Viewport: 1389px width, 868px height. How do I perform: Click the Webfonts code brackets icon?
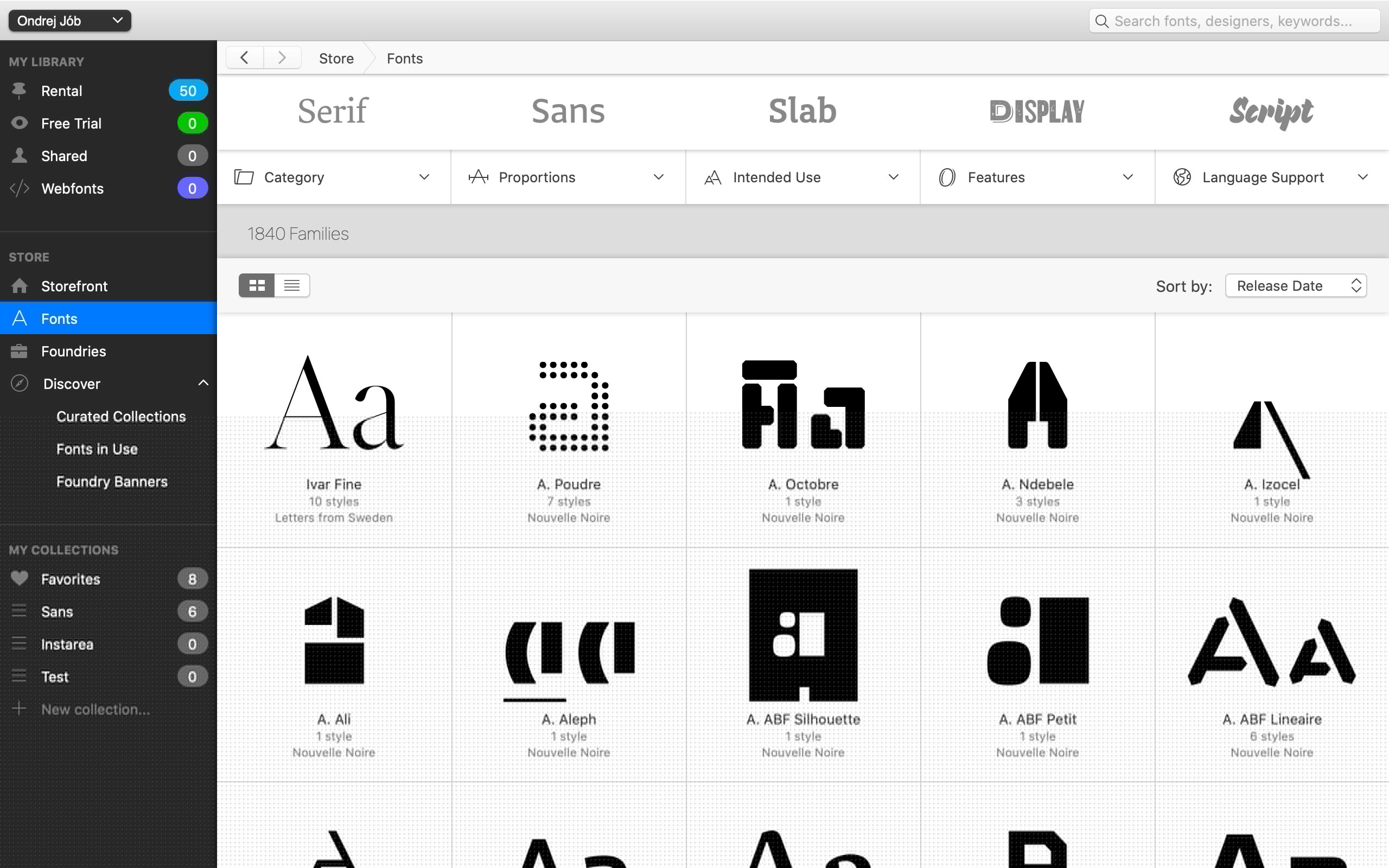(19, 188)
